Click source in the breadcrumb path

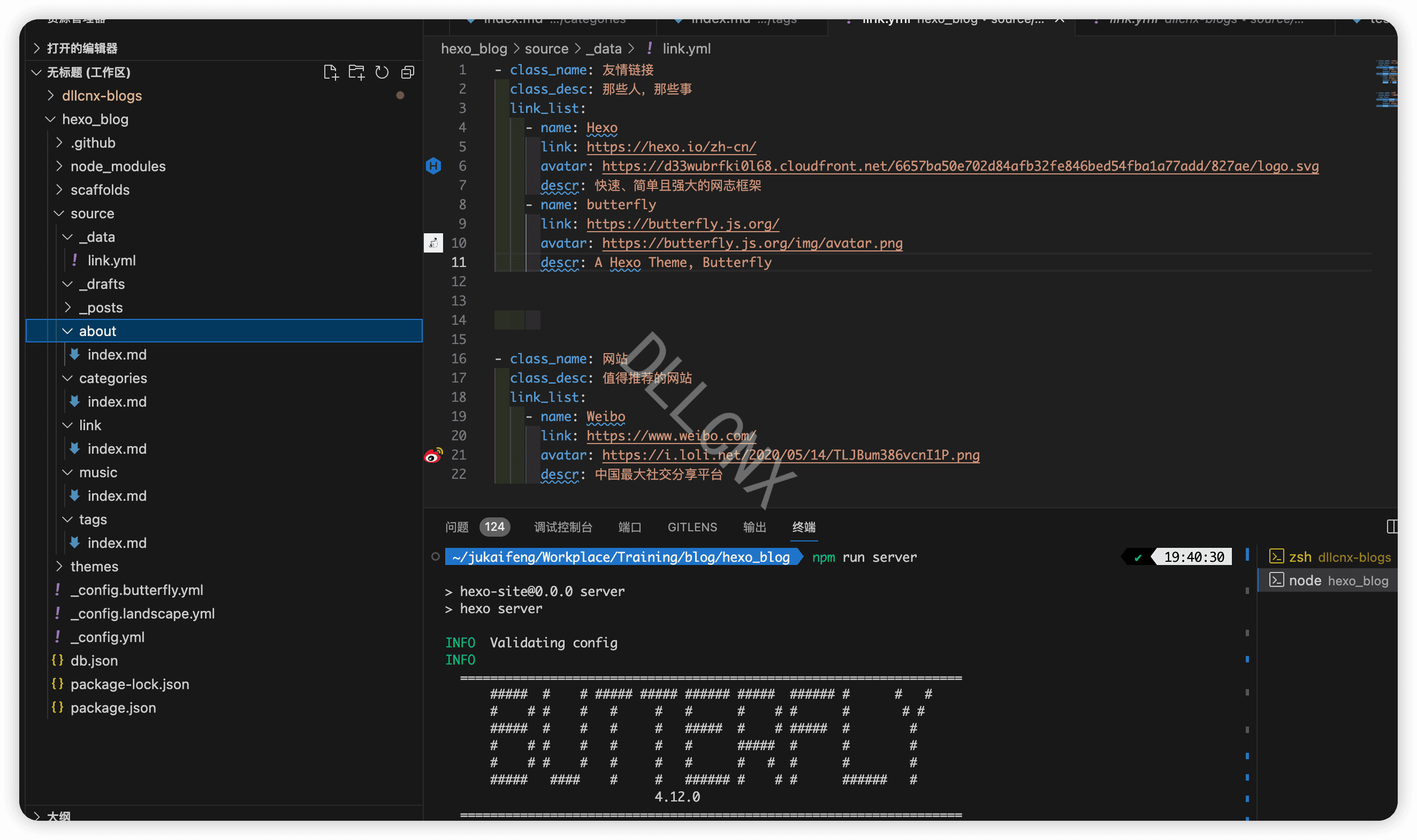(x=546, y=49)
